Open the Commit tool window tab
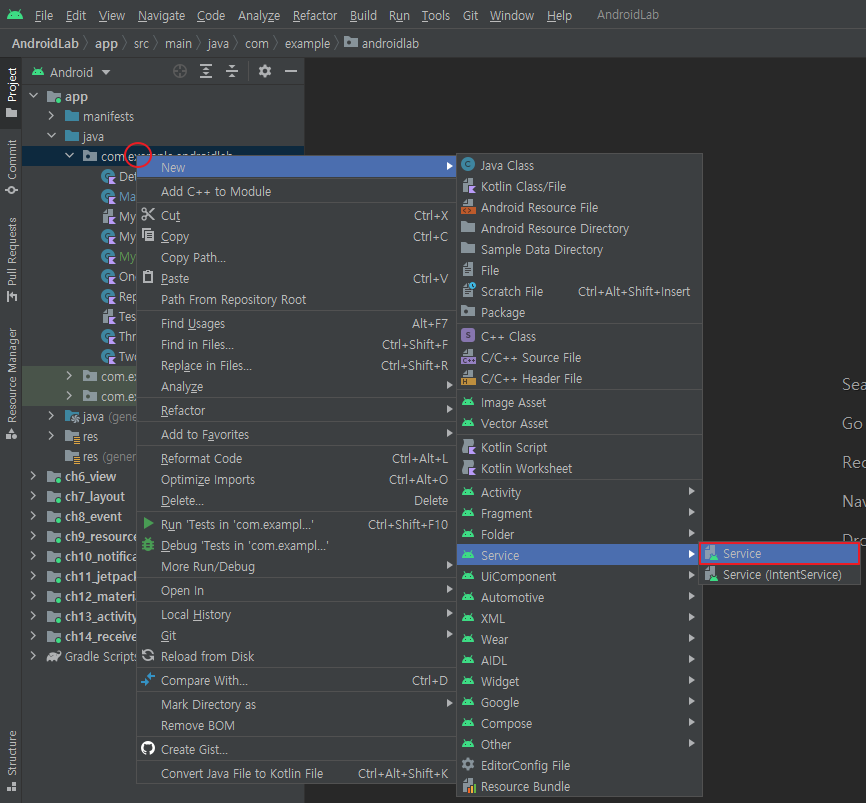 tap(12, 166)
